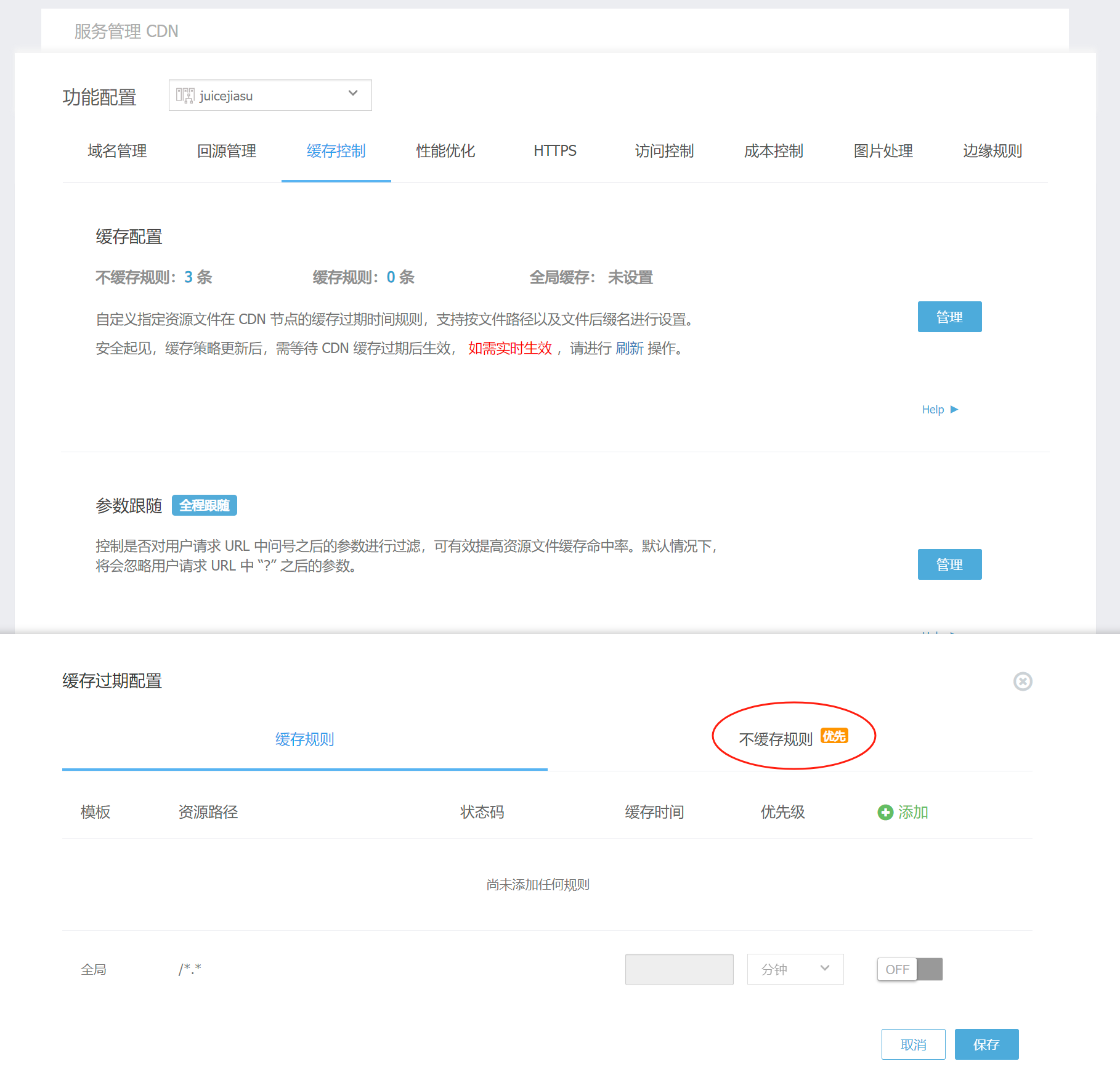The width and height of the screenshot is (1120, 1069).
Task: Click the orange 优先 priority badge
Action: tap(834, 736)
